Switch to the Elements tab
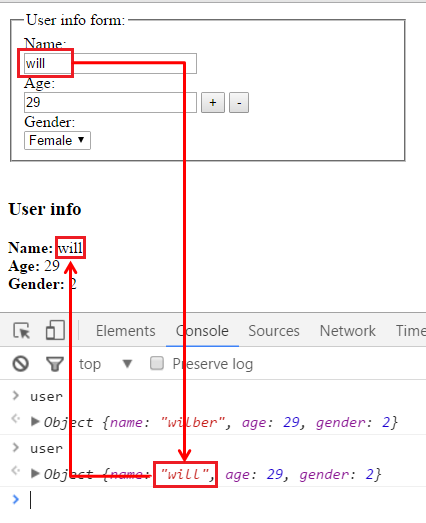Screen dimensions: 426x523 point(126,331)
